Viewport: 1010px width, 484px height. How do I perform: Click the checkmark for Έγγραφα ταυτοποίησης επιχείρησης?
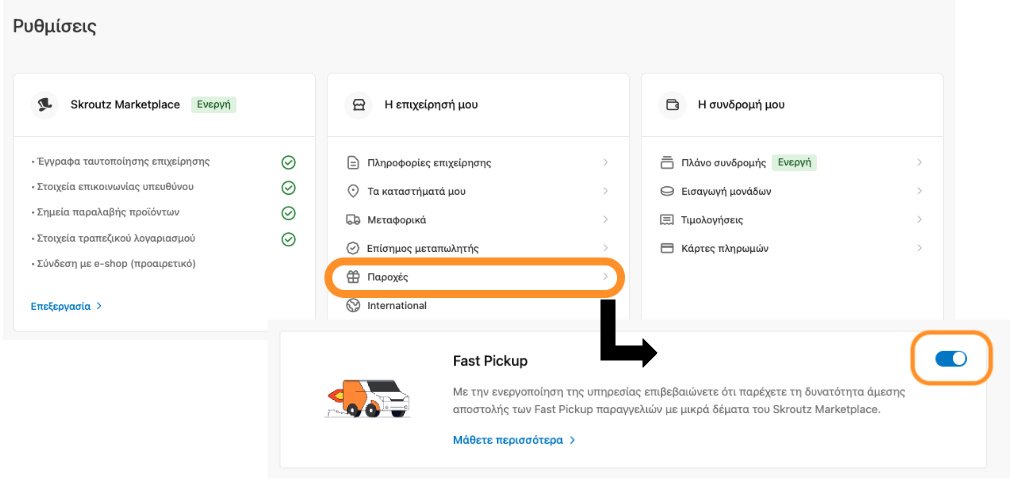pyautogui.click(x=289, y=162)
